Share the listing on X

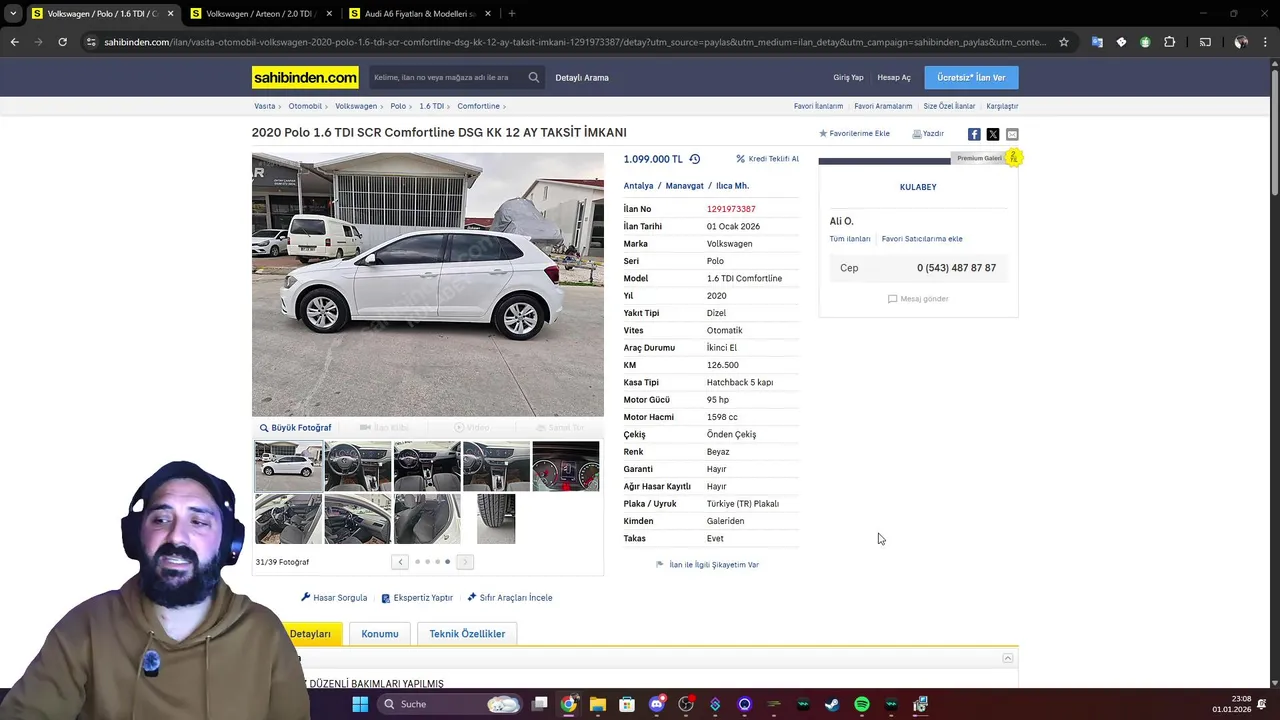(x=993, y=134)
